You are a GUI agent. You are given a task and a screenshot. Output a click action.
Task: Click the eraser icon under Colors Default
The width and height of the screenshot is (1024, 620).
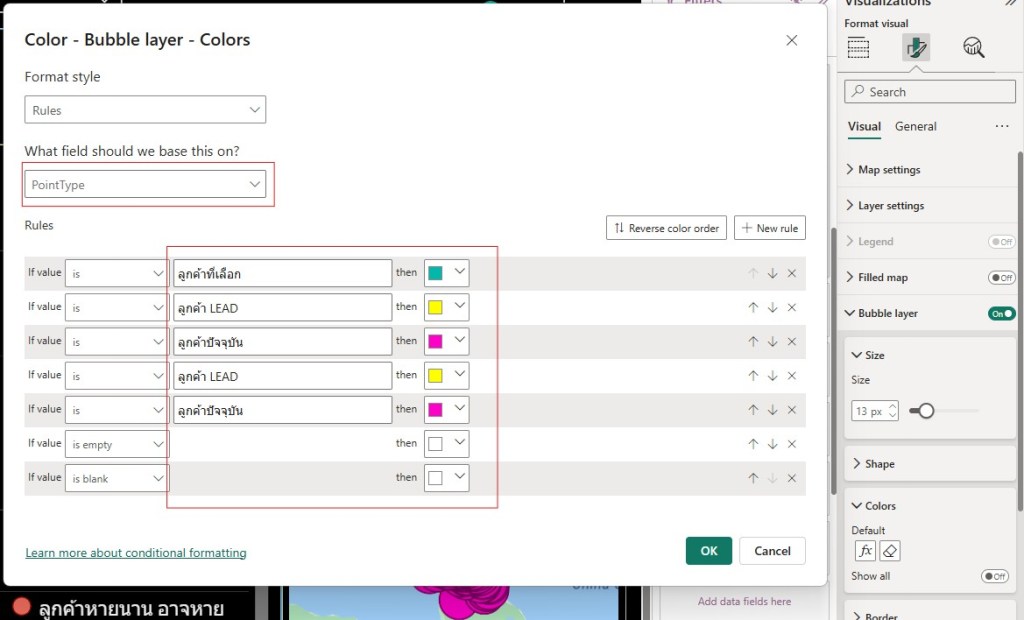tap(890, 551)
